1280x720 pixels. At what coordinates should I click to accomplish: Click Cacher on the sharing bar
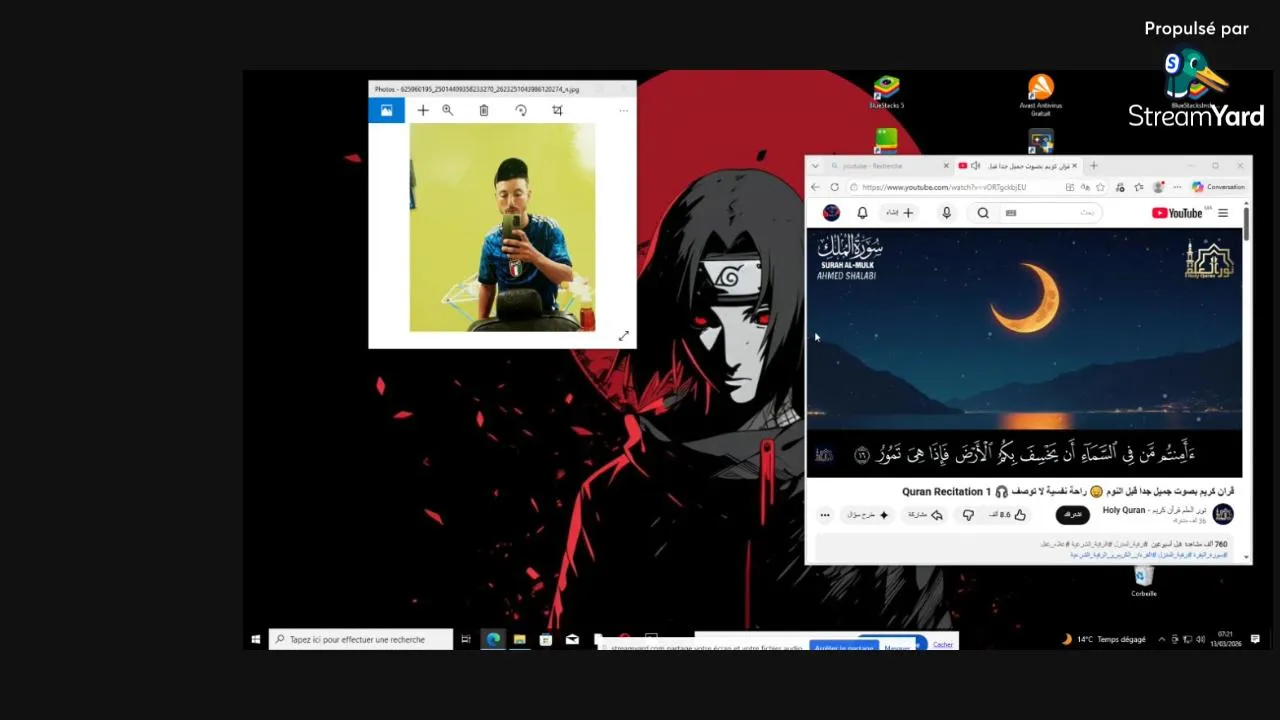pyautogui.click(x=943, y=645)
